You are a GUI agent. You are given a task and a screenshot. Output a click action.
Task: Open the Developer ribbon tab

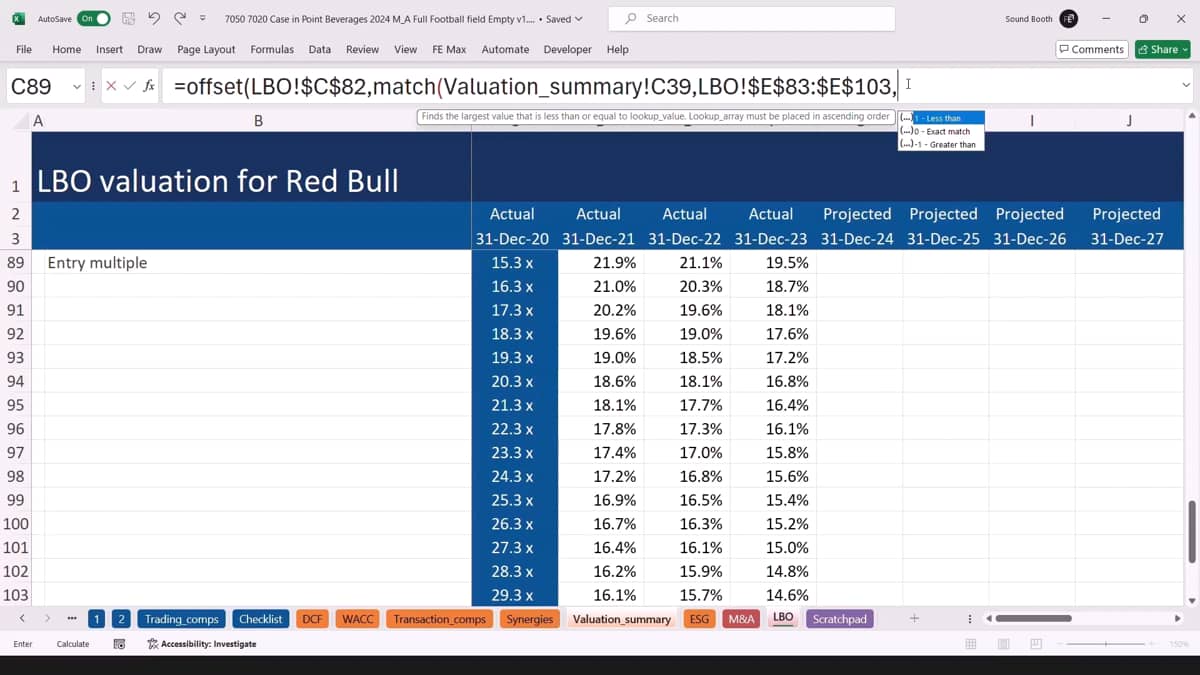tap(567, 49)
